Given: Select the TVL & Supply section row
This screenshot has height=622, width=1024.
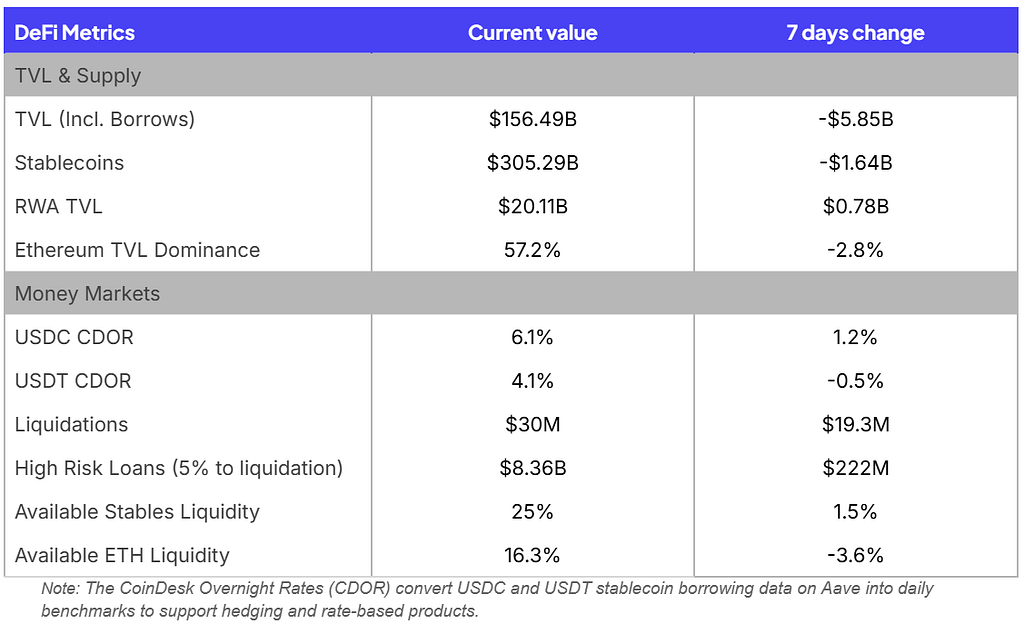Looking at the screenshot, I should pyautogui.click(x=511, y=75).
